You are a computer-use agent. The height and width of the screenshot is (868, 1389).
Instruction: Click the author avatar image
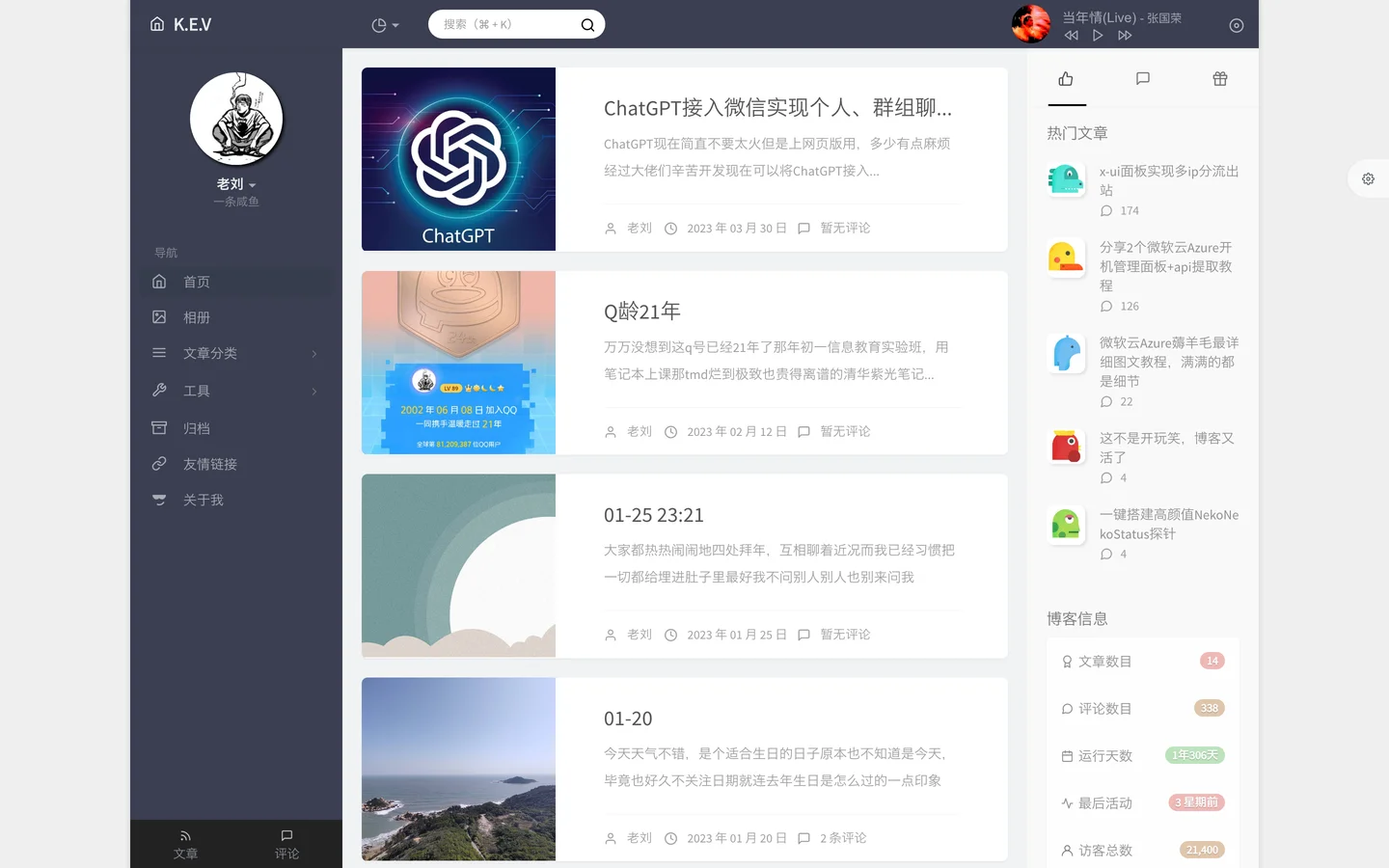pos(236,119)
